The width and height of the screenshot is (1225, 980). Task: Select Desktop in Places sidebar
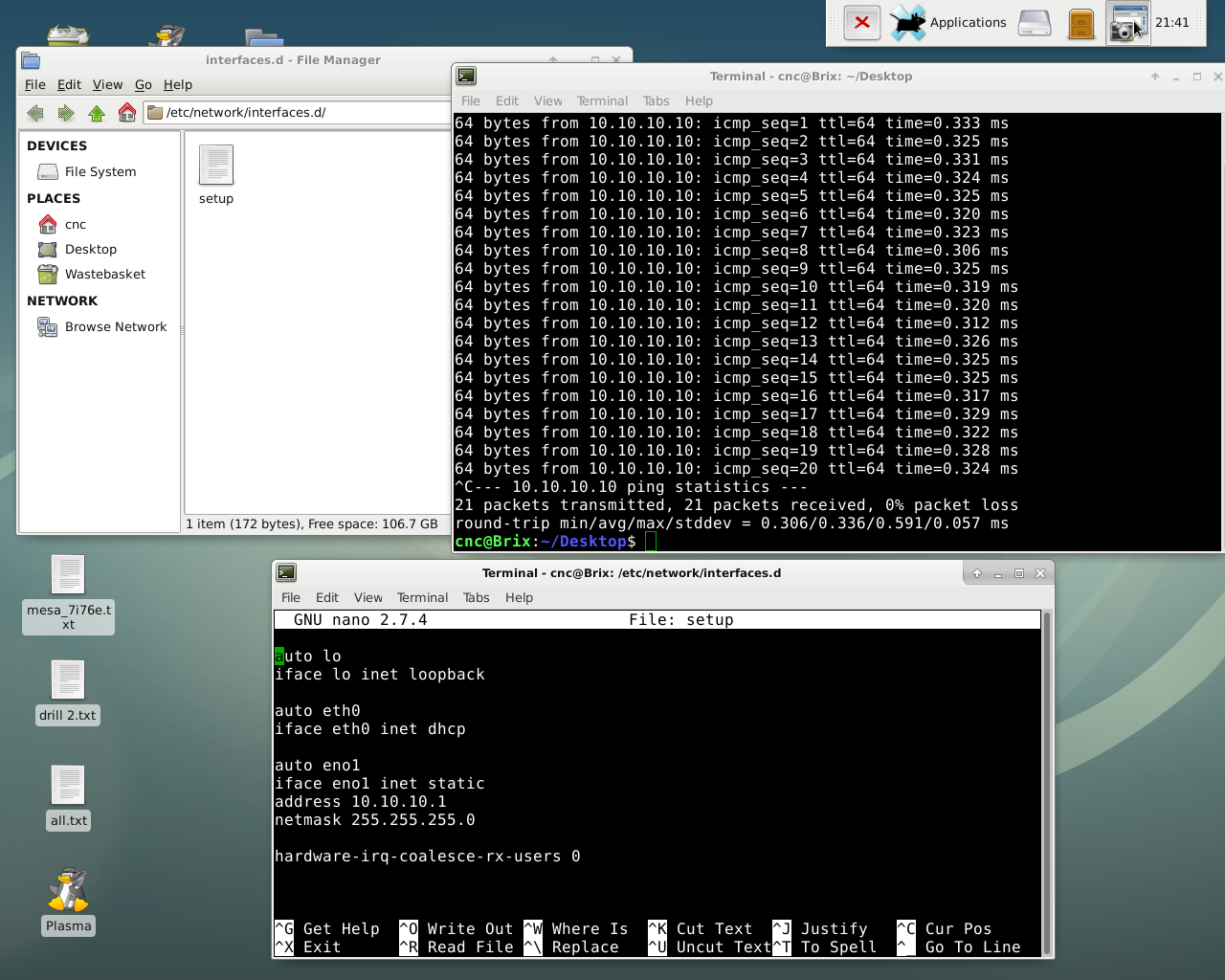click(90, 249)
